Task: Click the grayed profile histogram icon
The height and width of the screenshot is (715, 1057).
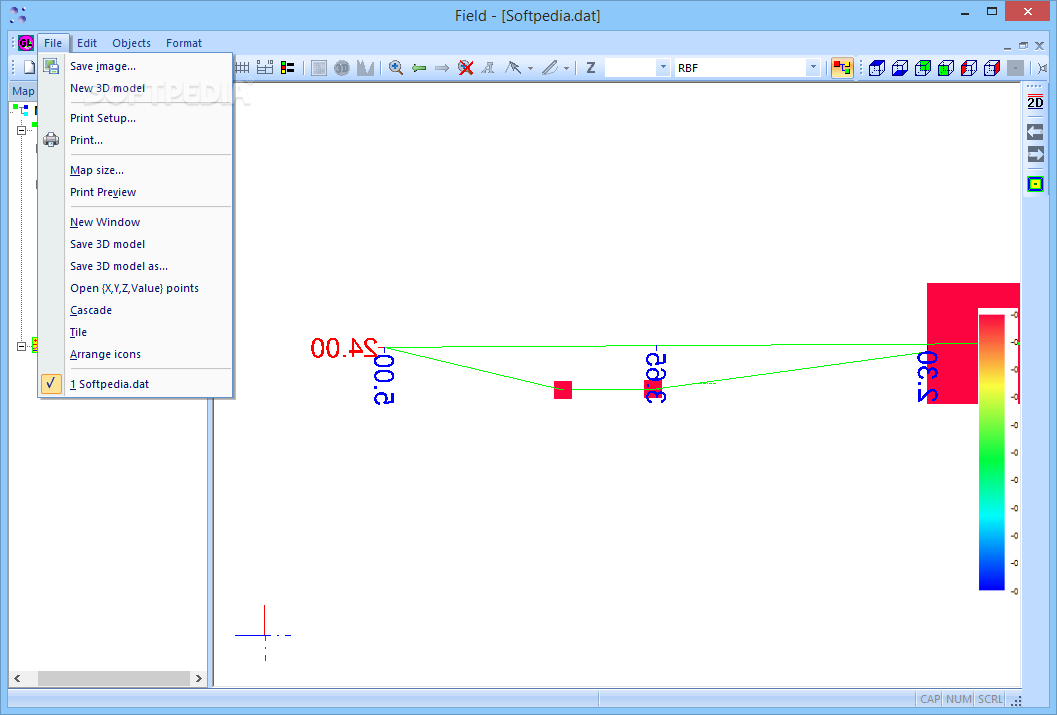Action: [365, 67]
